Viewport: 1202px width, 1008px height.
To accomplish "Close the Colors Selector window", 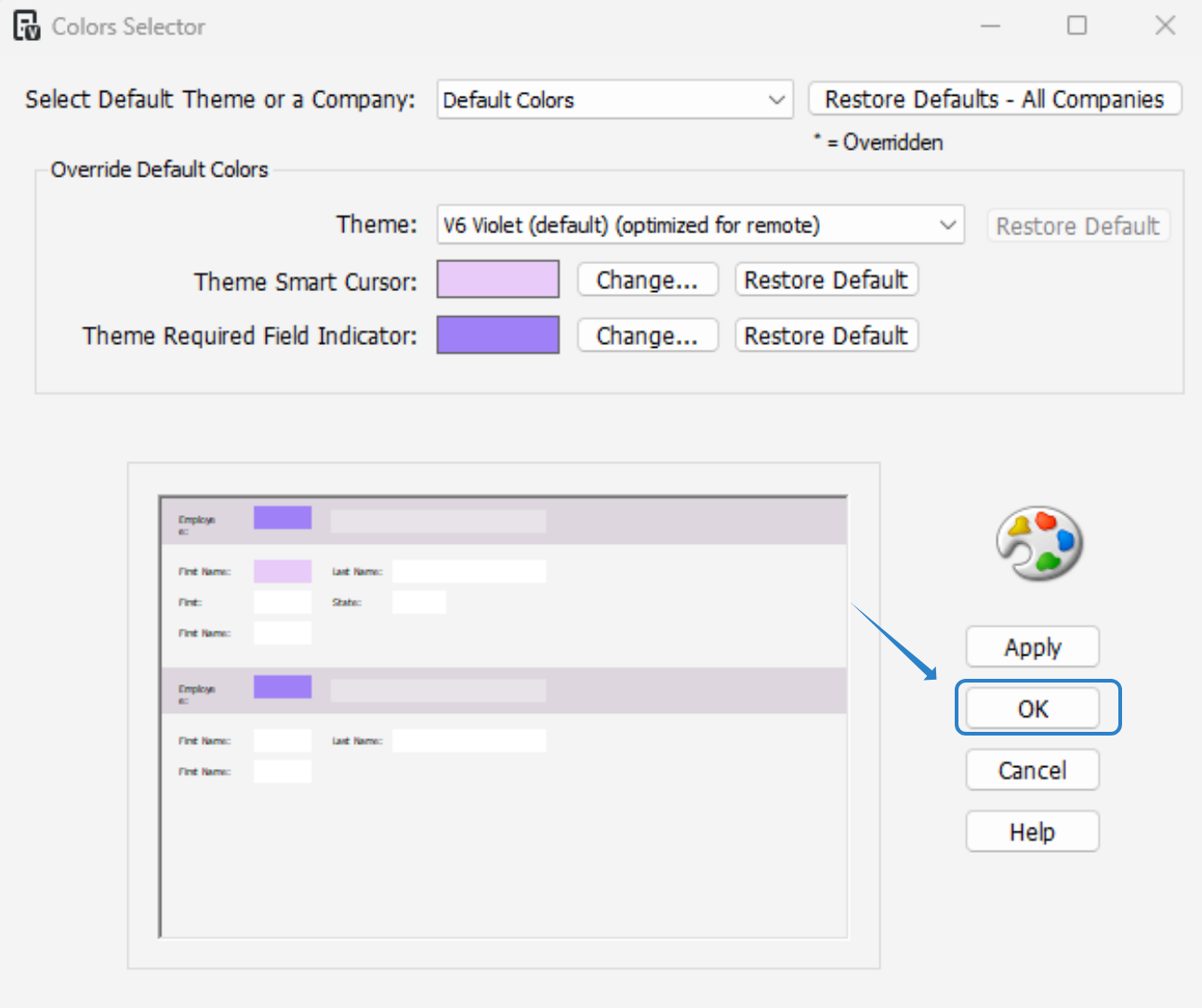I will [1165, 26].
